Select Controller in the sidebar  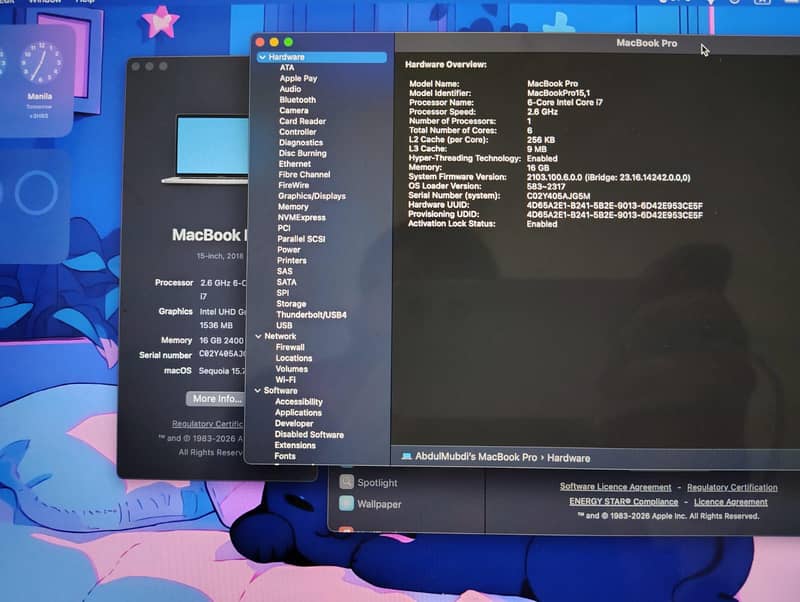[x=298, y=132]
